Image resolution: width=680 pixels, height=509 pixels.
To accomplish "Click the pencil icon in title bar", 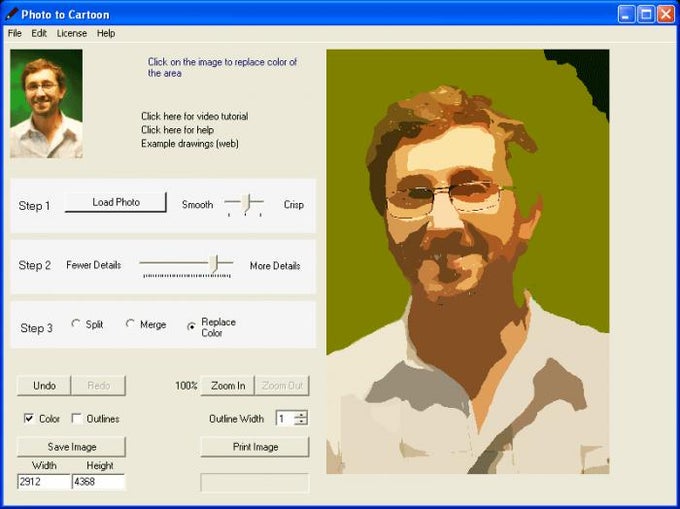I will point(11,14).
